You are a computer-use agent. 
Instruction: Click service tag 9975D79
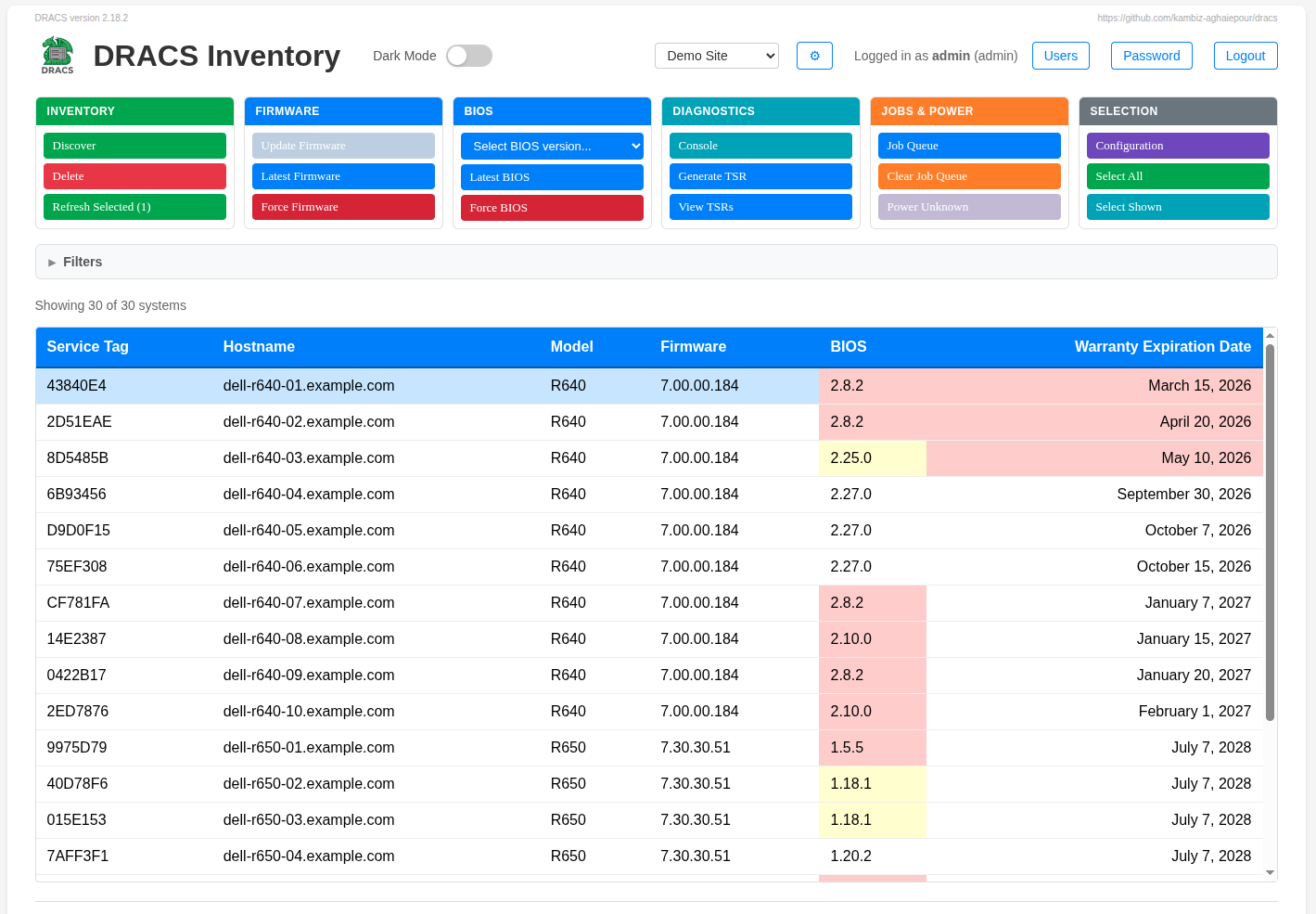(x=77, y=748)
